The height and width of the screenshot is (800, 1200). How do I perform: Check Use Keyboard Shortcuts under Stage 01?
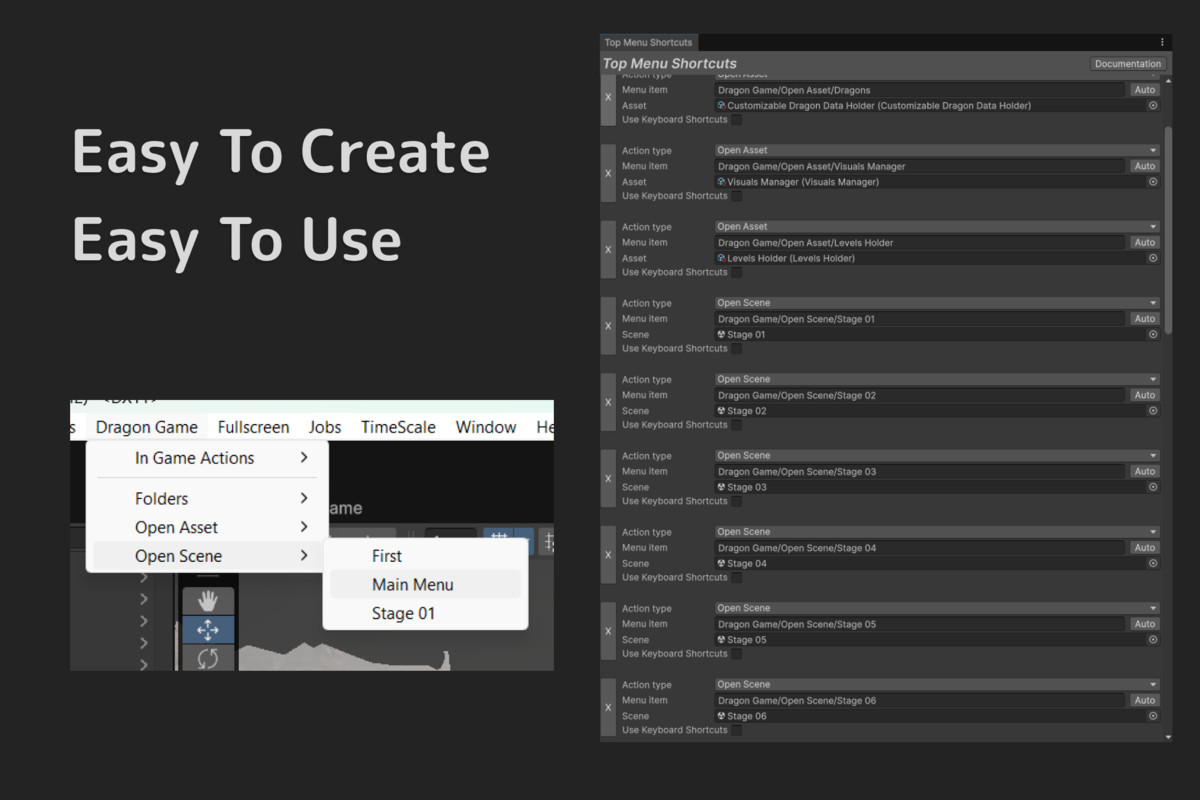tap(737, 348)
